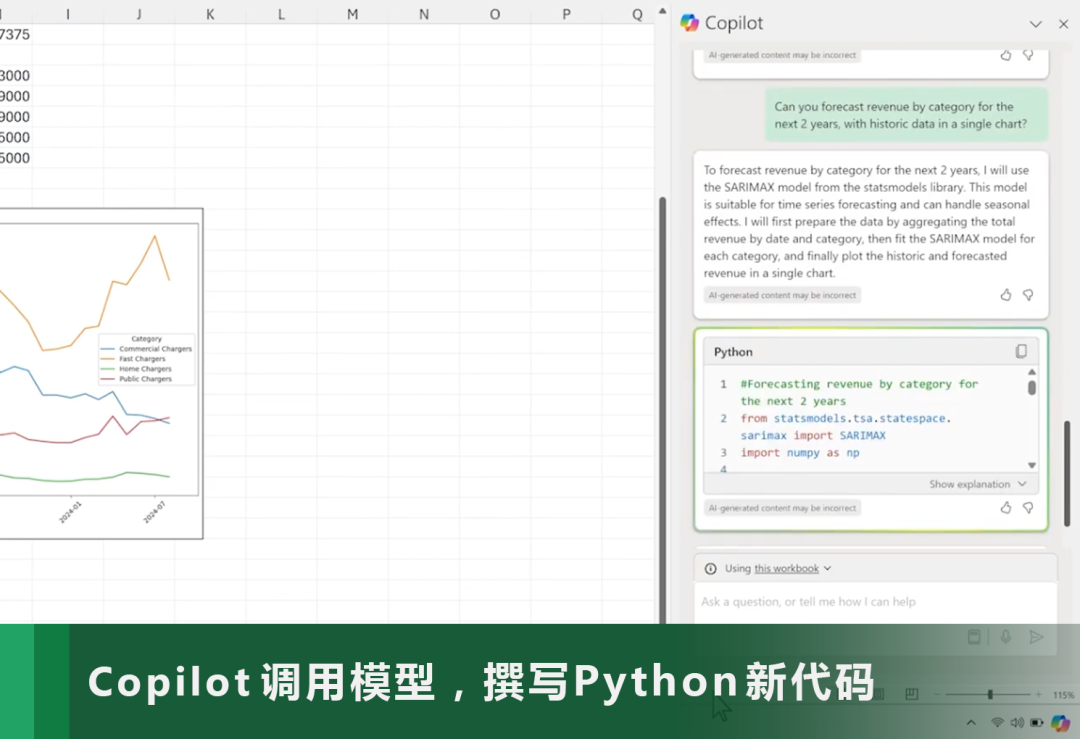The image size is (1080, 739).
Task: Click the info icon beside Using this workbook
Action: 710,568
